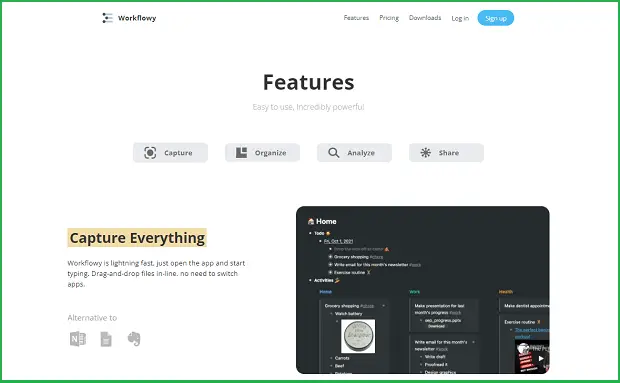Click the Sign up button
Screen dimensions: 620x383
pos(495,18)
